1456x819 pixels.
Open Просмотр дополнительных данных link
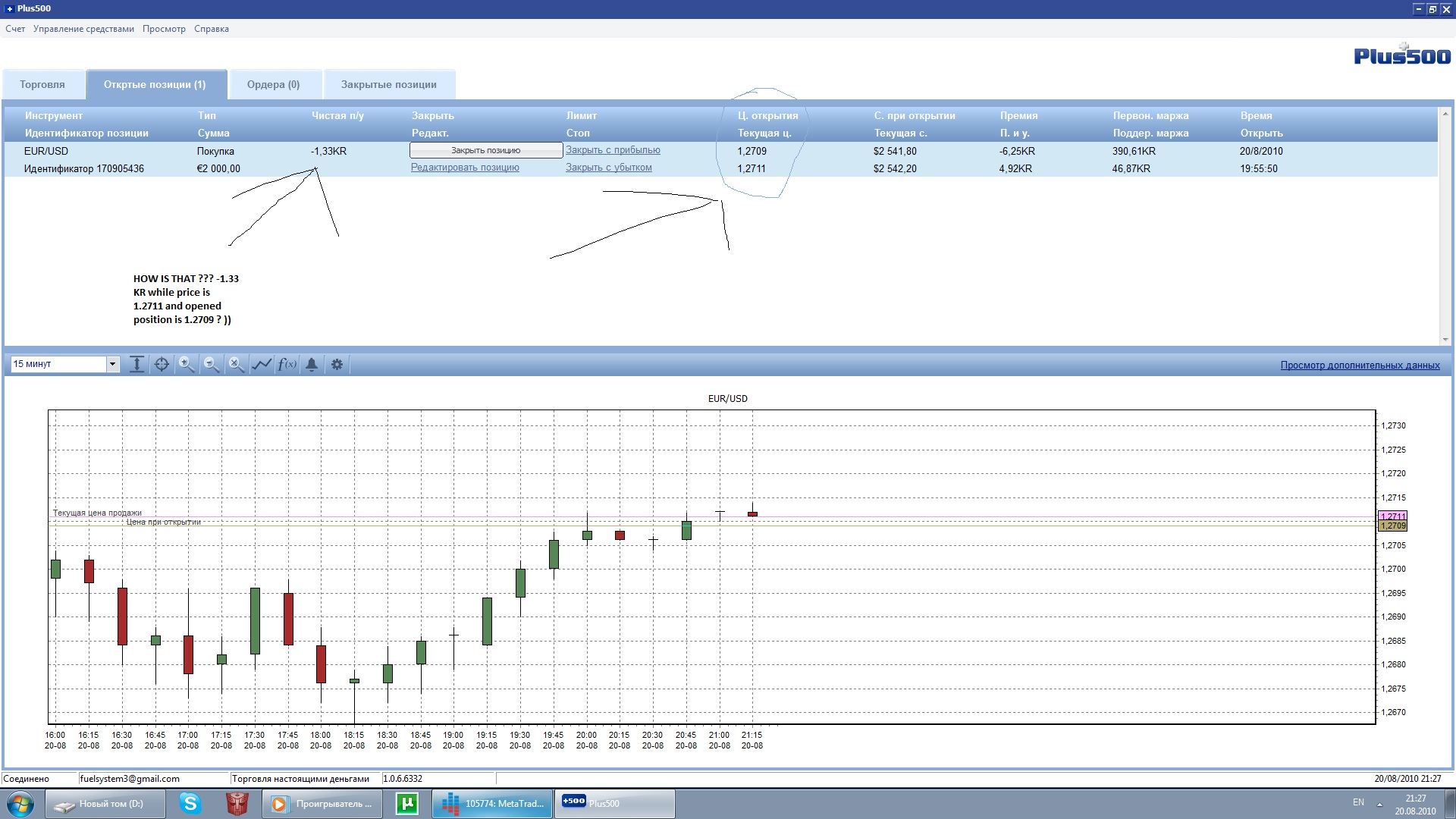[x=1360, y=366]
